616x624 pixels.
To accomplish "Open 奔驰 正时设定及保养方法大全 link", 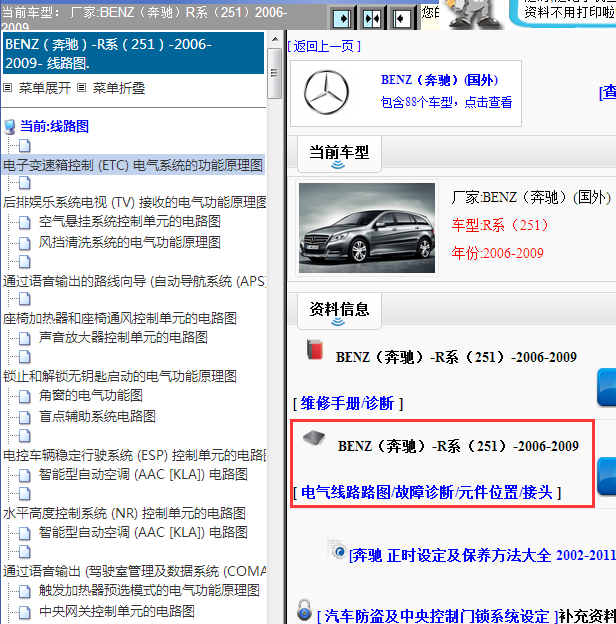I will (482, 555).
